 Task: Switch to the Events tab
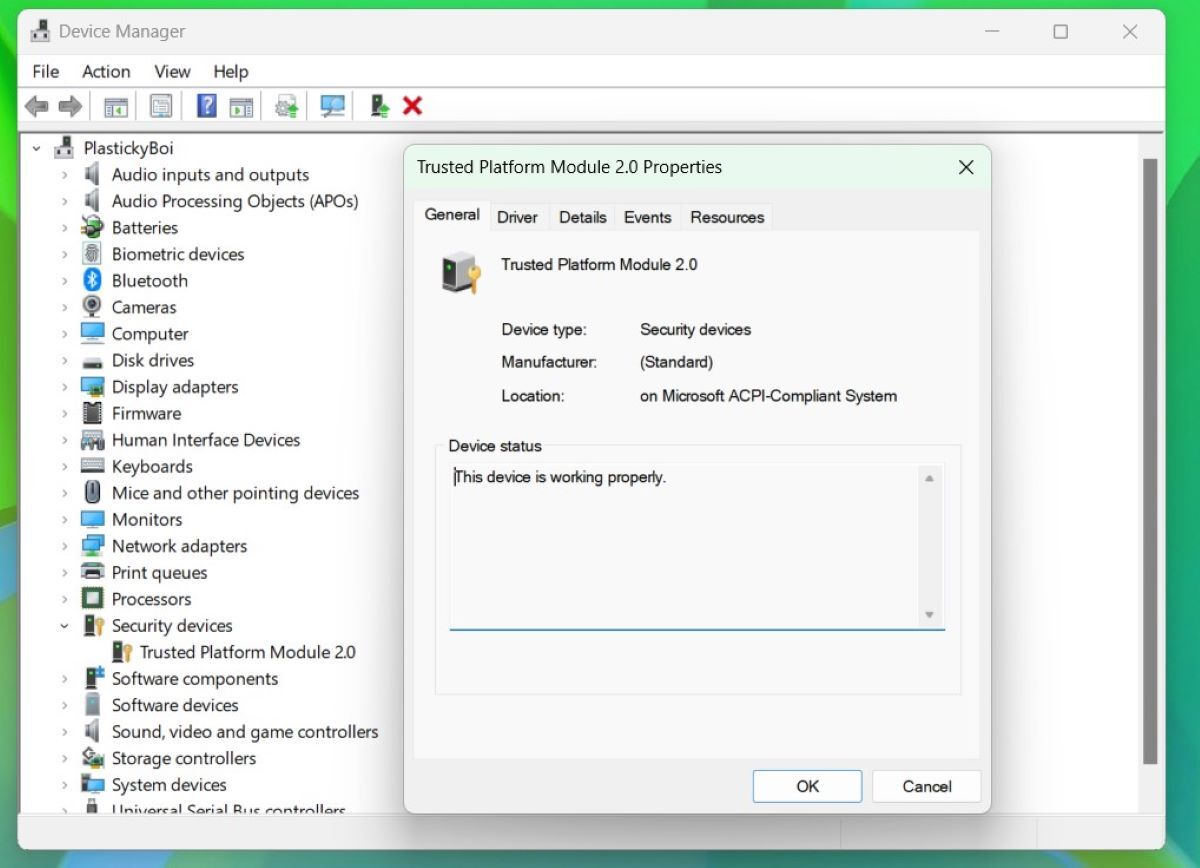point(647,216)
